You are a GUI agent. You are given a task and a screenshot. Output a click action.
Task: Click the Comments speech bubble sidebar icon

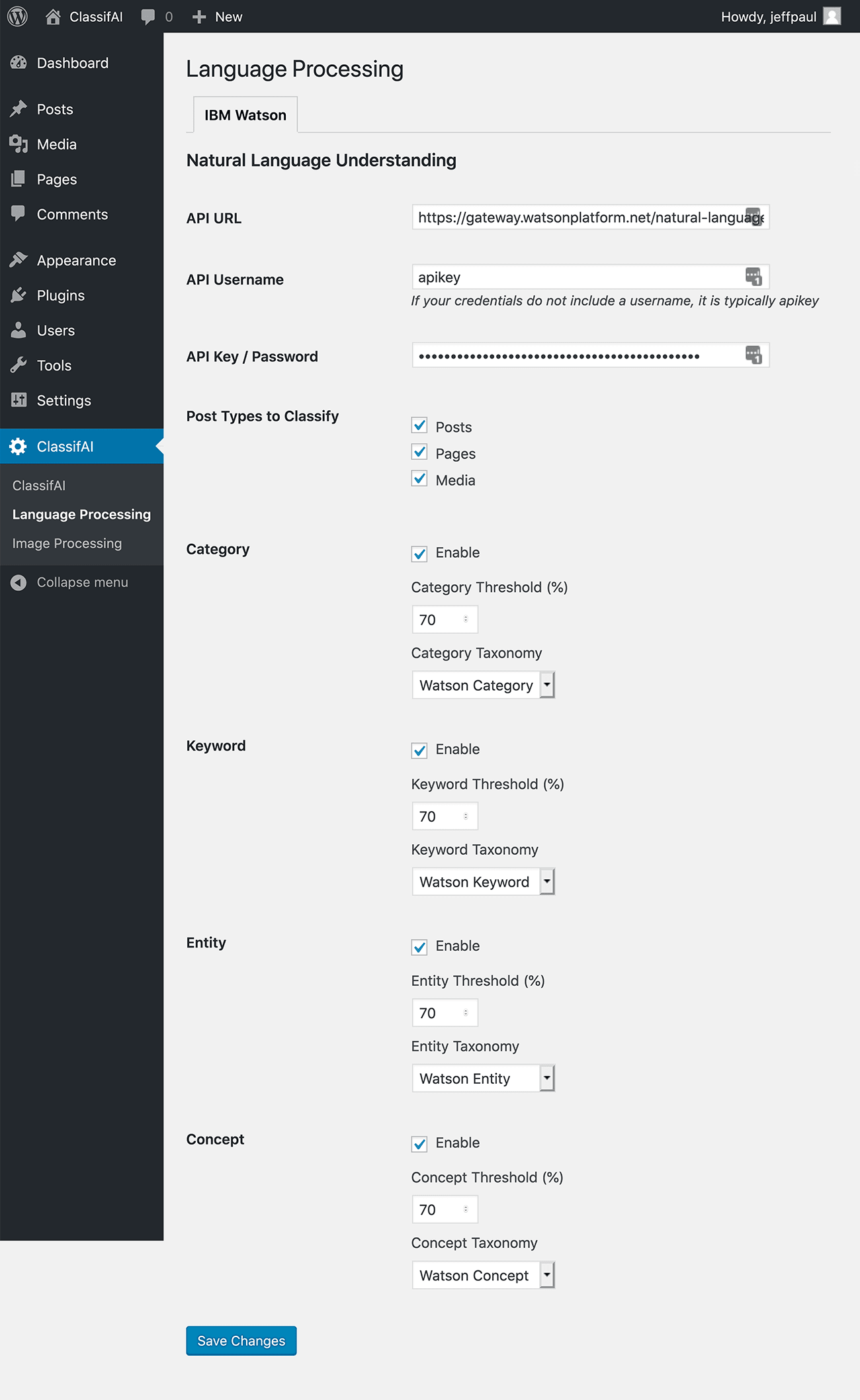tap(19, 214)
